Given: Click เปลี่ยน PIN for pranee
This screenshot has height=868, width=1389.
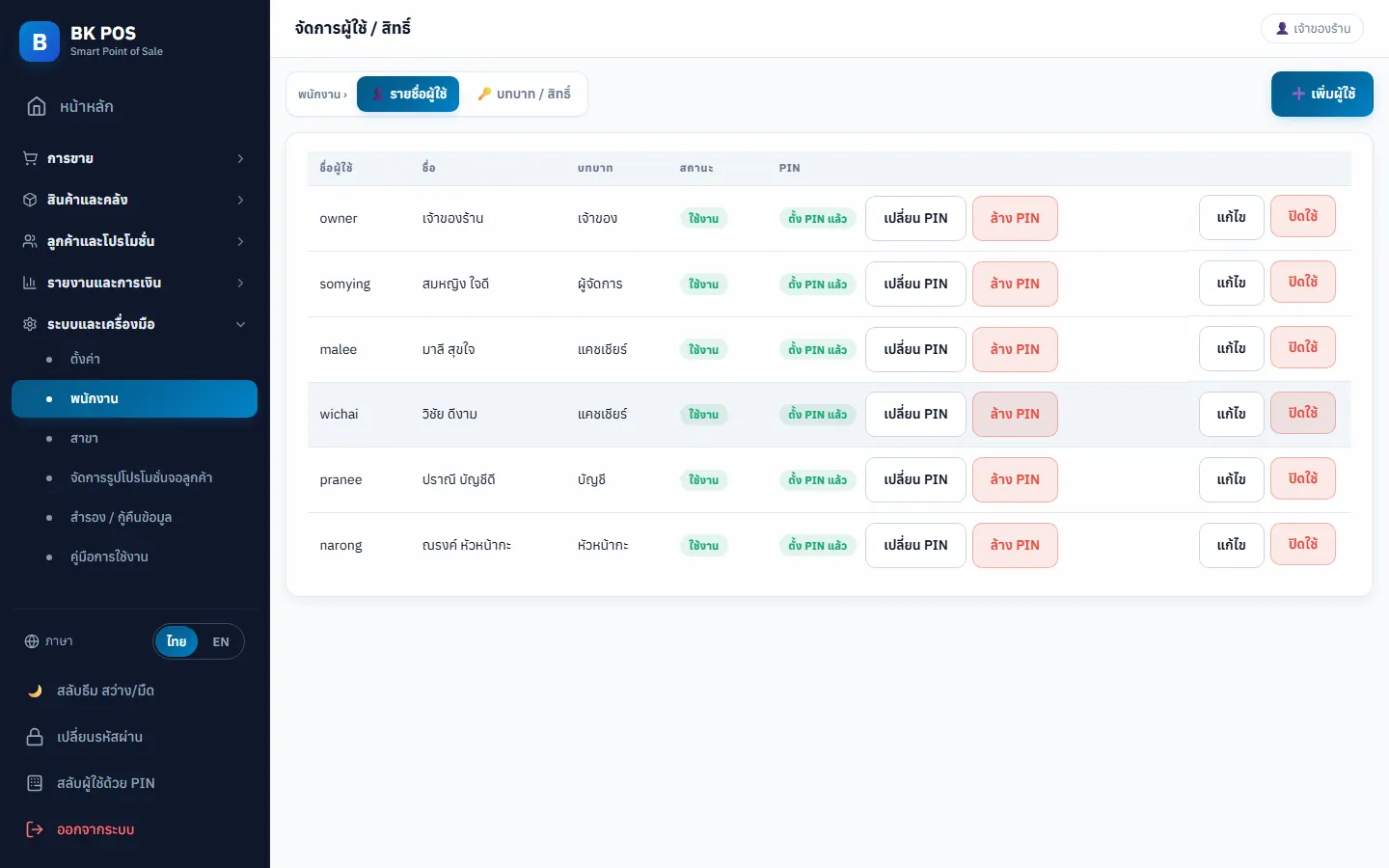Looking at the screenshot, I should tap(915, 479).
